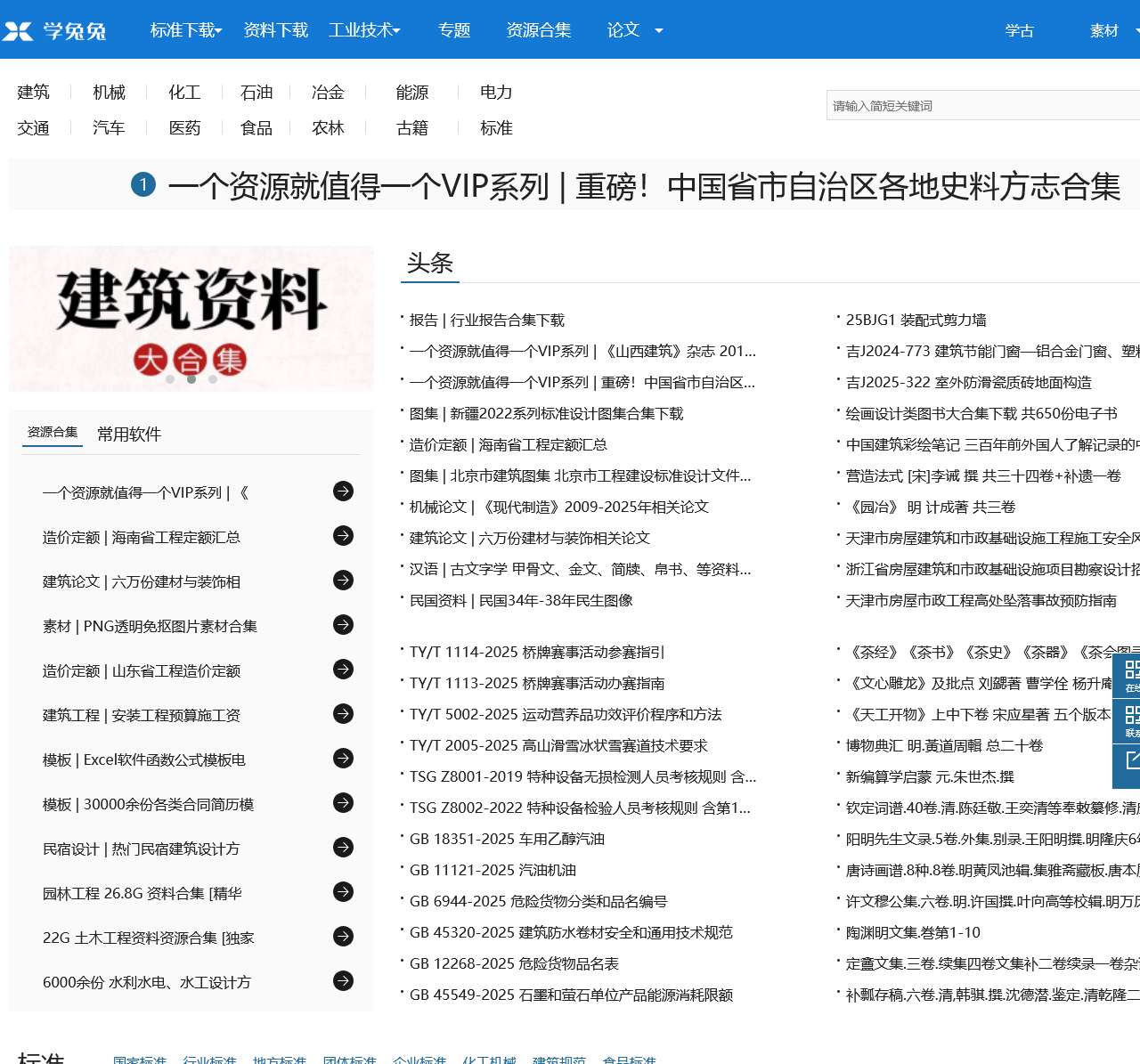This screenshot has height=1064, width=1140.
Task: Click arrow icon beside 模板 | Excel软件函数公式模板
Action: 343,759
